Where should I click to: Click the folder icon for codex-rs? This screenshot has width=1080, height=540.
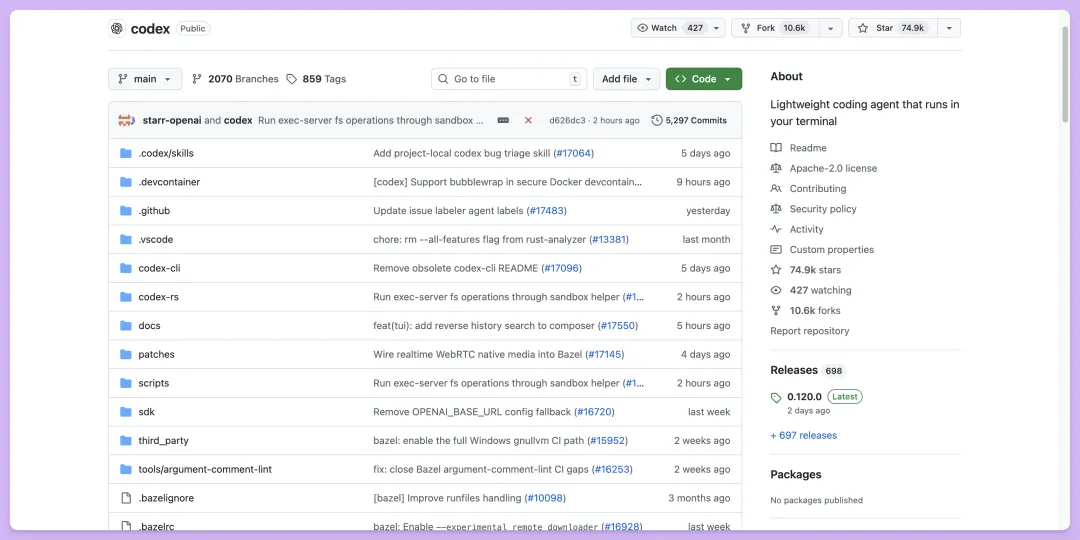(125, 297)
